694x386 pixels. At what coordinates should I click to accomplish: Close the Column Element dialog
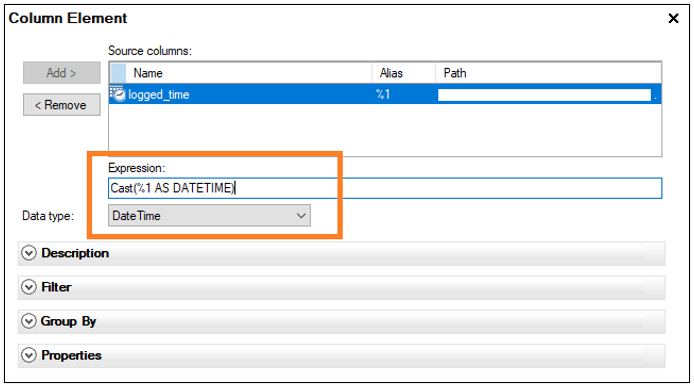[x=673, y=18]
